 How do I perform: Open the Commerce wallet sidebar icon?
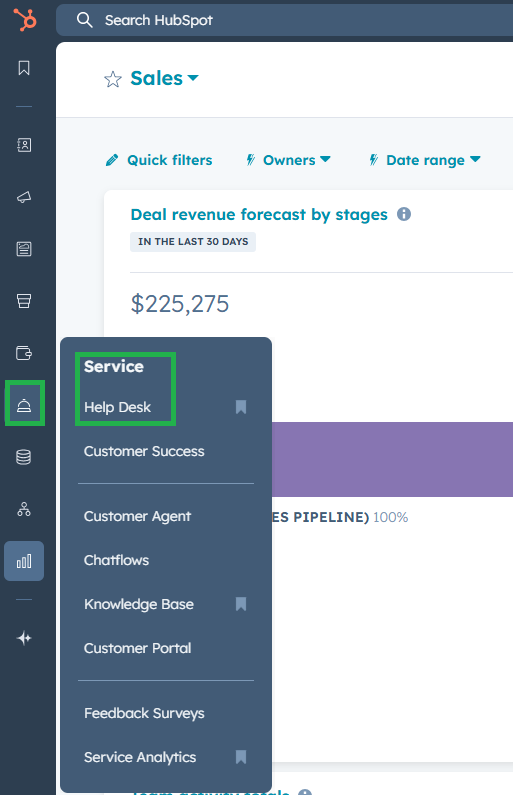click(x=24, y=353)
